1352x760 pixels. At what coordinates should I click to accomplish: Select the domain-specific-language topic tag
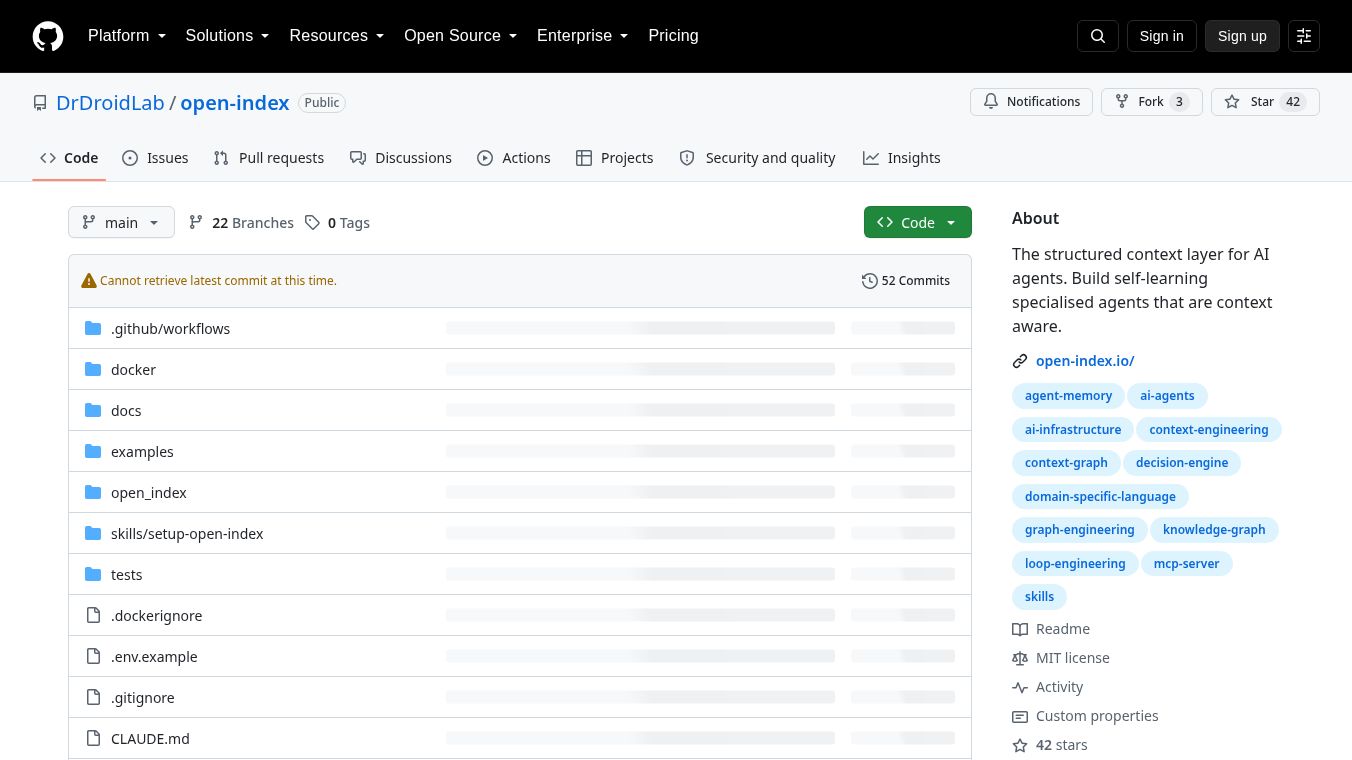[1100, 497]
